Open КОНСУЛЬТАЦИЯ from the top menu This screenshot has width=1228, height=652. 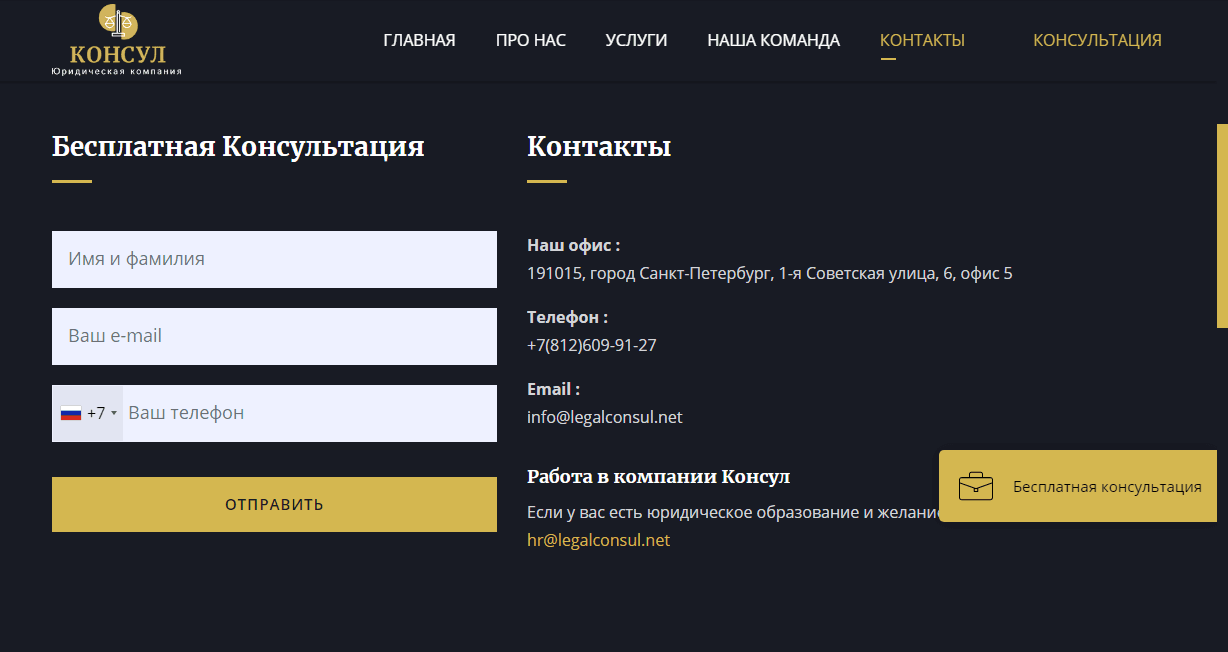(x=1097, y=40)
